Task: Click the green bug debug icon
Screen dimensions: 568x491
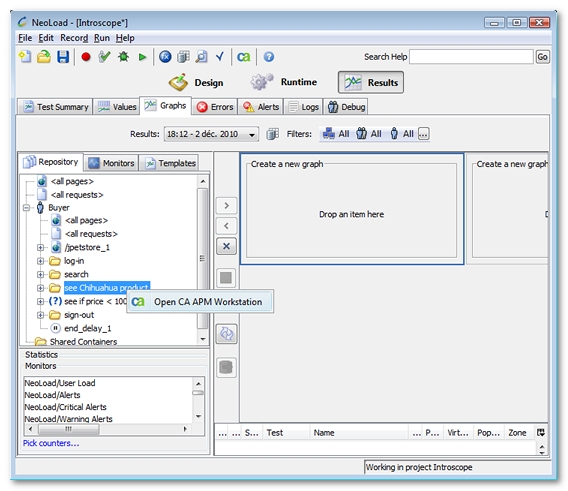Action: click(x=123, y=57)
